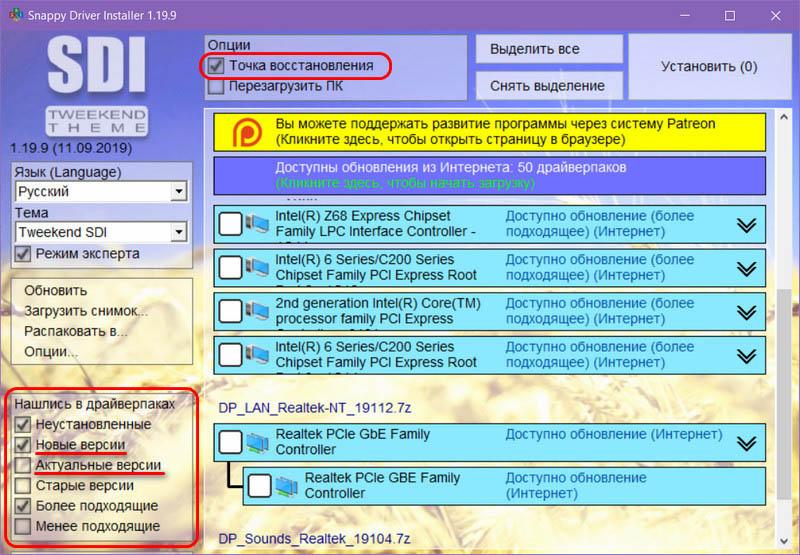The image size is (800, 555).
Task: Click the DP_Sounds_Realtek_19104.7z heading
Action: (314, 539)
